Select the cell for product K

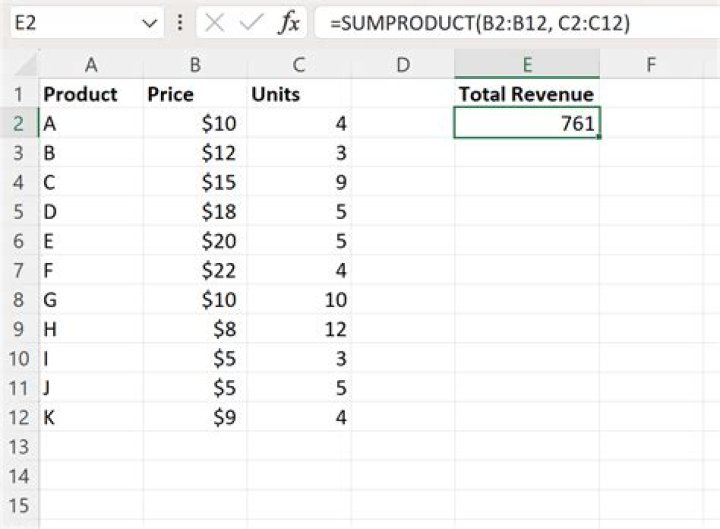click(91, 418)
